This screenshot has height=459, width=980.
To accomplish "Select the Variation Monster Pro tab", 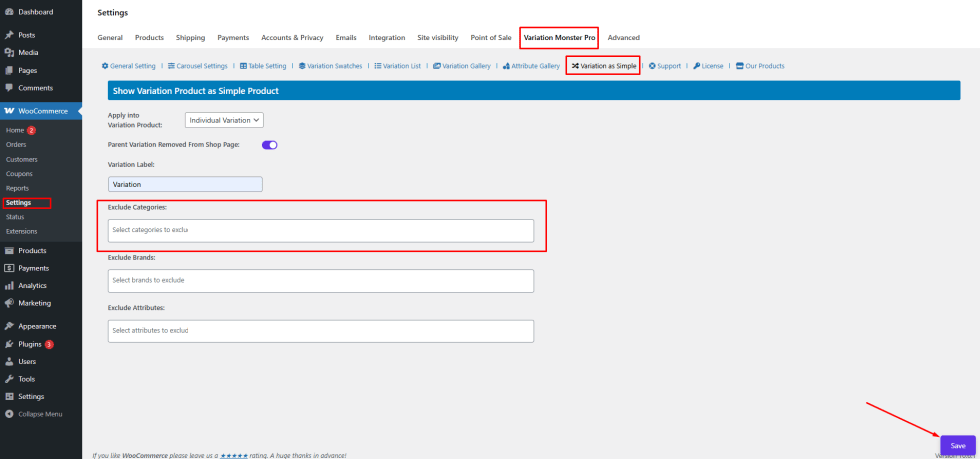I will point(559,38).
